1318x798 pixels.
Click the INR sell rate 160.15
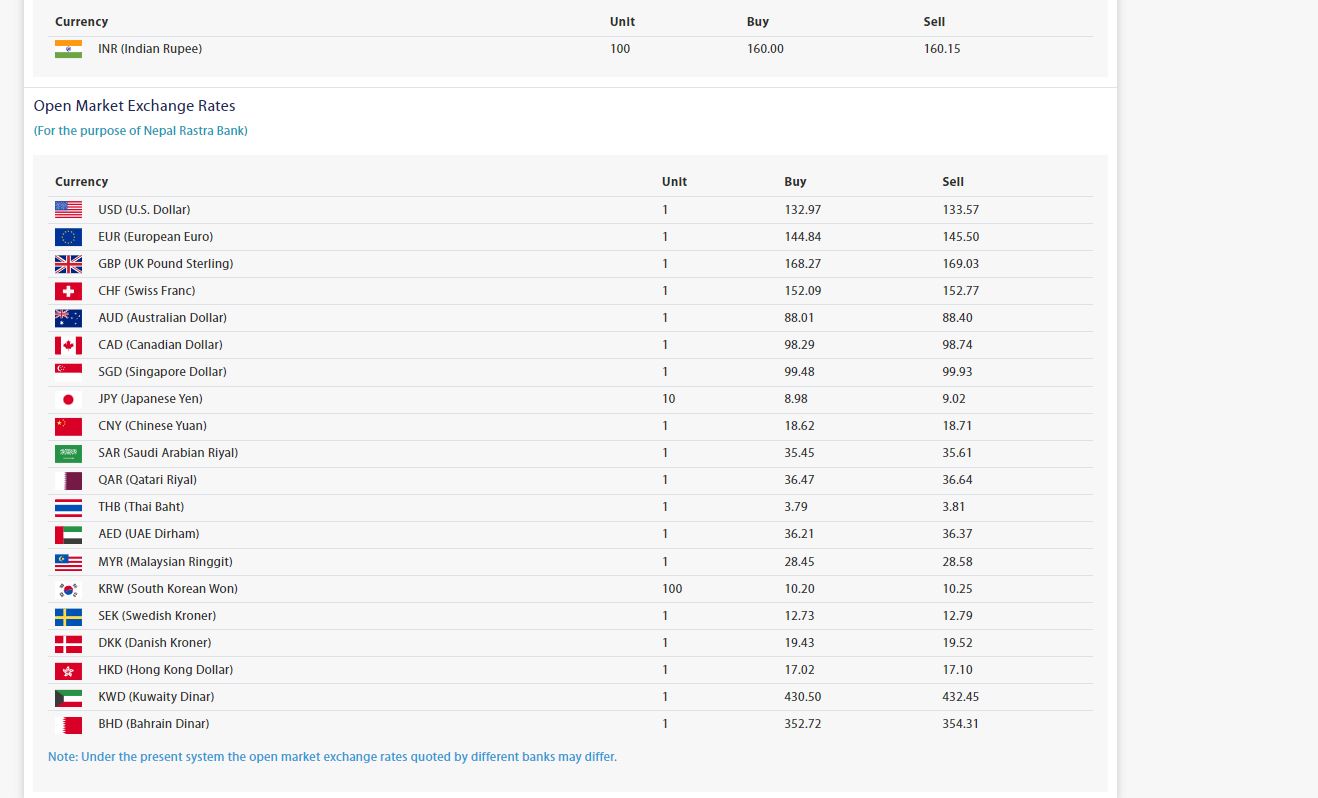click(942, 49)
